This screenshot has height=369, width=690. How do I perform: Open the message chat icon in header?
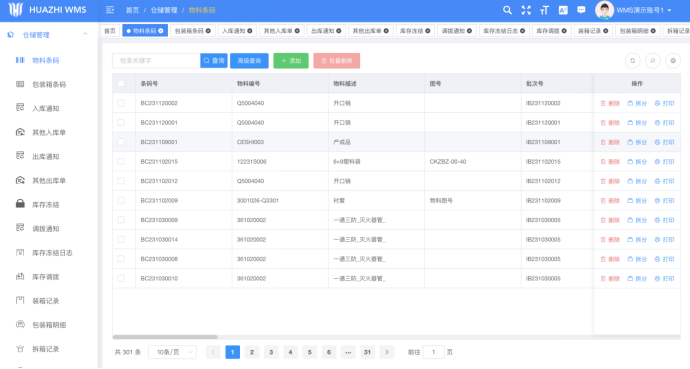pyautogui.click(x=581, y=10)
